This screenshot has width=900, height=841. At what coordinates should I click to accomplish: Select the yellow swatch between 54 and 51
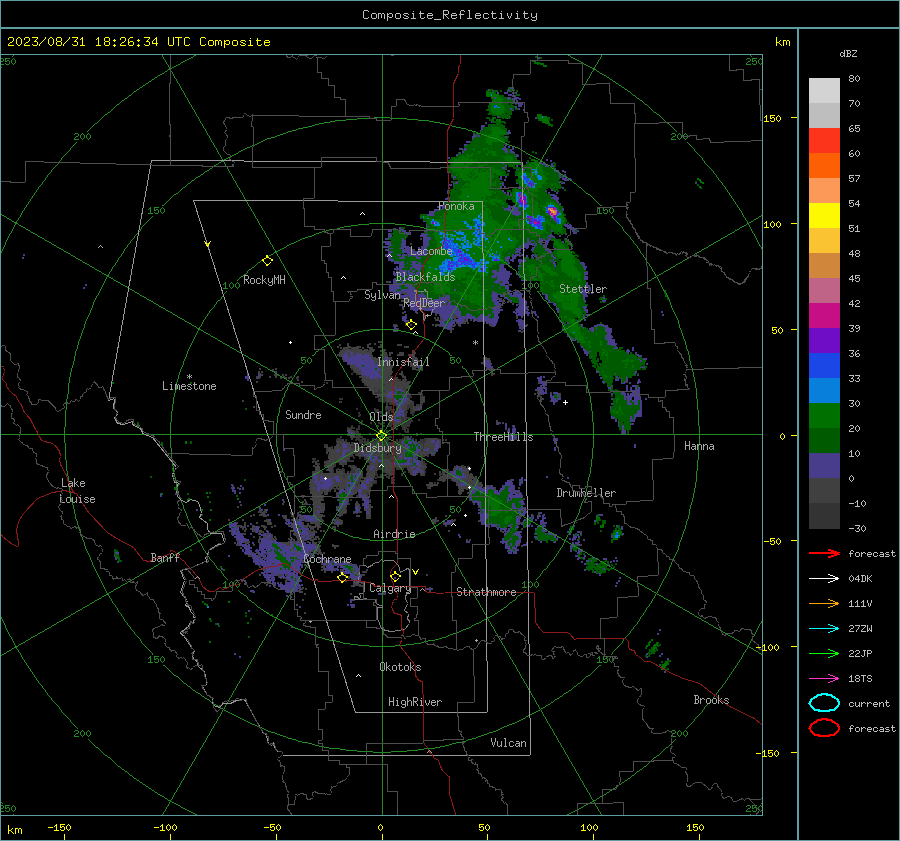pyautogui.click(x=824, y=216)
